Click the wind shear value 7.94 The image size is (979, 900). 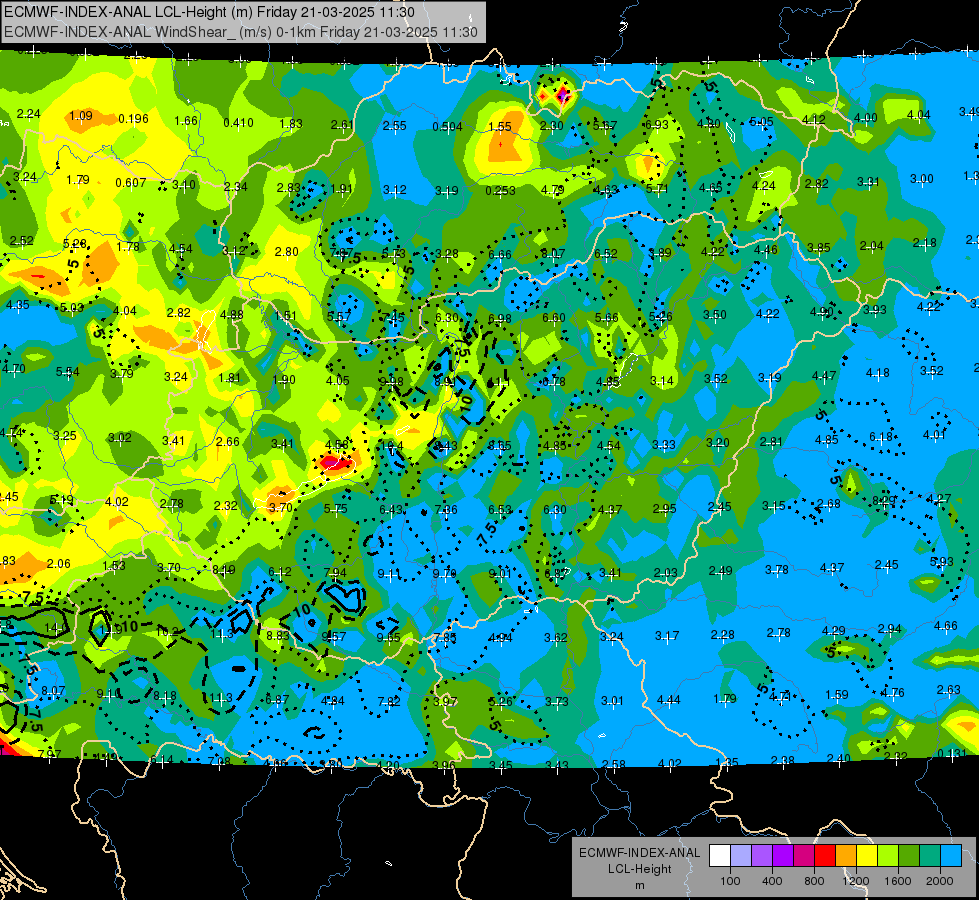[x=335, y=573]
